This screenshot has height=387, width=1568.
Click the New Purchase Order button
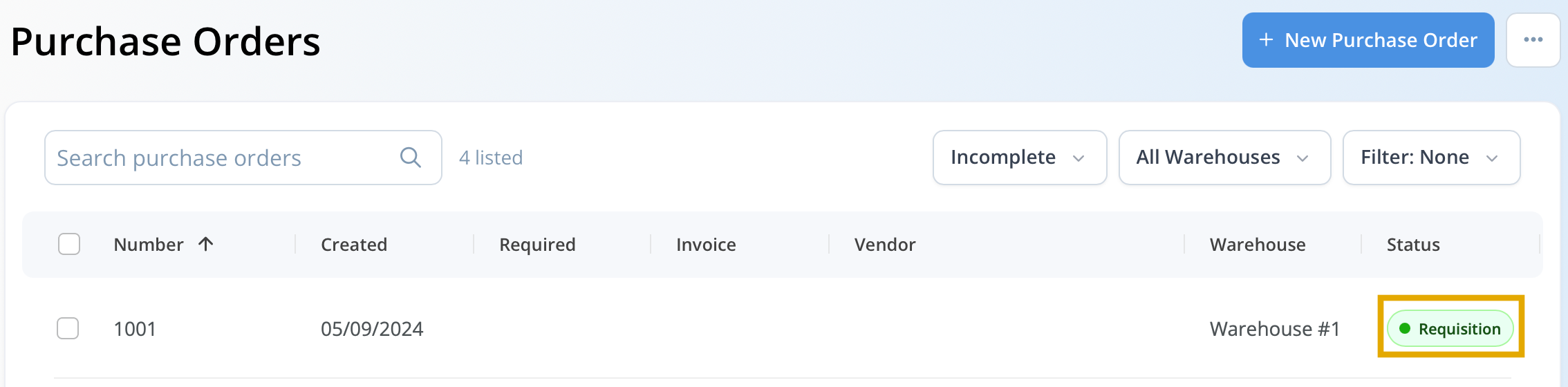1368,40
